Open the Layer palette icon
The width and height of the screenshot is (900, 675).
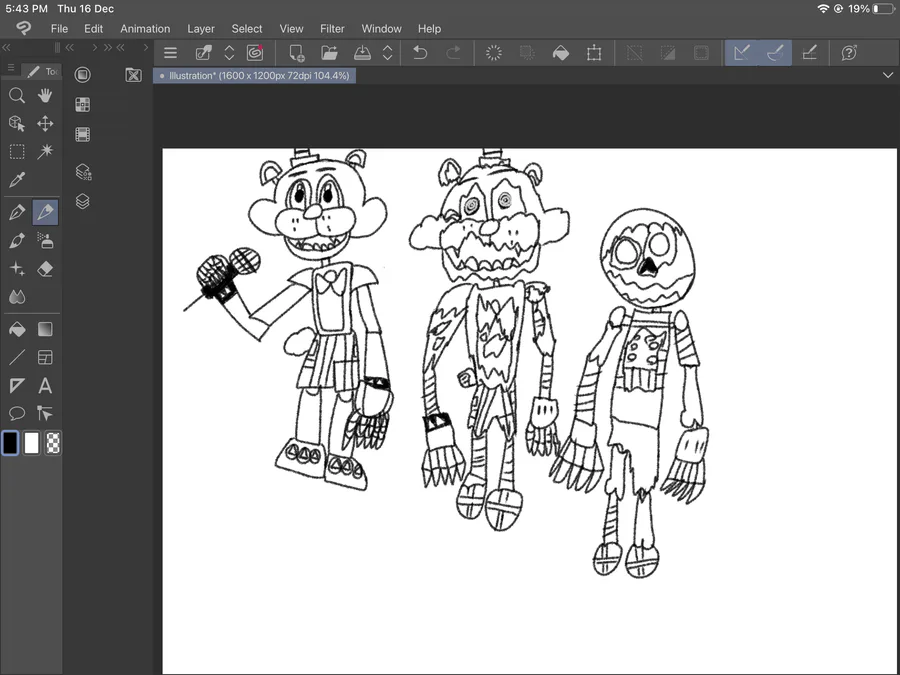click(83, 201)
